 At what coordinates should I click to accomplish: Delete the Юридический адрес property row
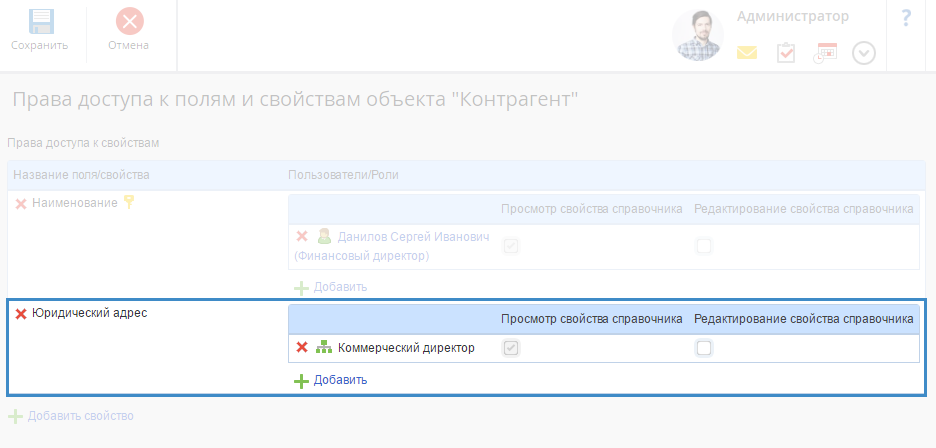point(21,314)
